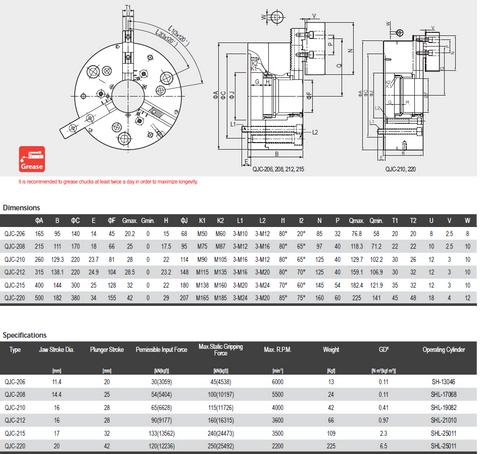Click the 'Specifications' section heading
This screenshot has height=454, width=480.
[x=25, y=335]
